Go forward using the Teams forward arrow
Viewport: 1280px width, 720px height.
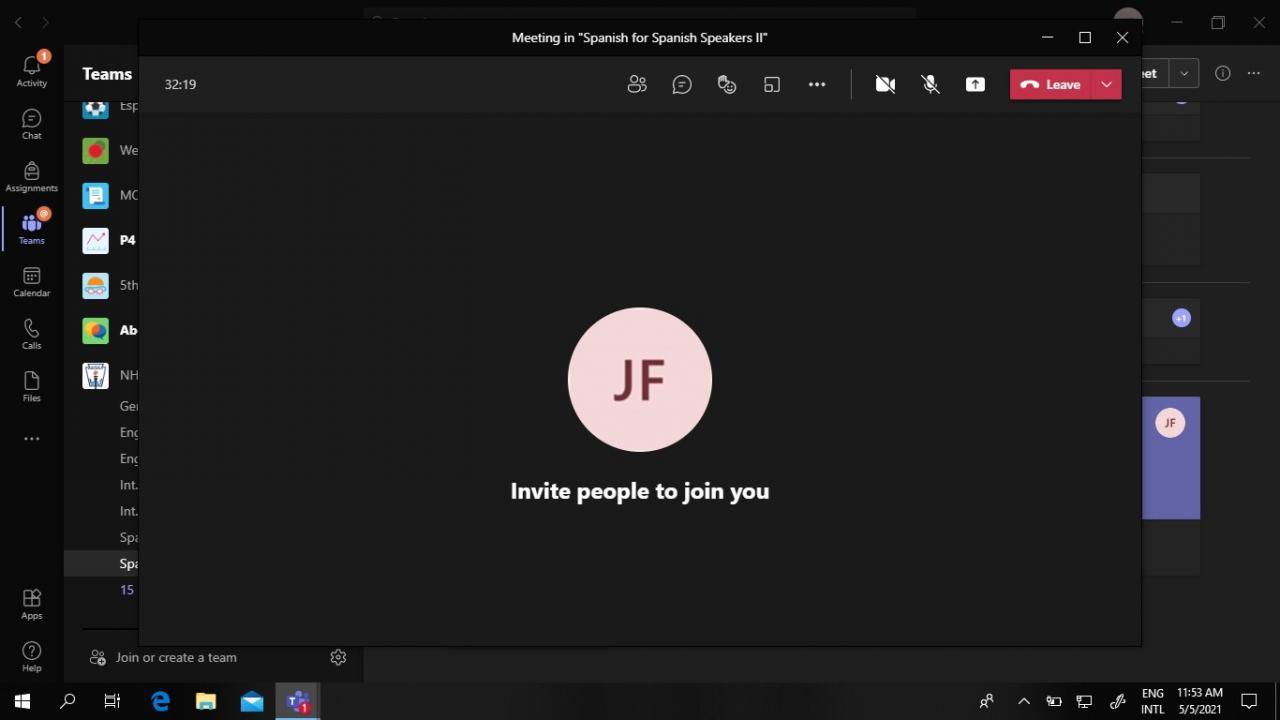[45, 22]
